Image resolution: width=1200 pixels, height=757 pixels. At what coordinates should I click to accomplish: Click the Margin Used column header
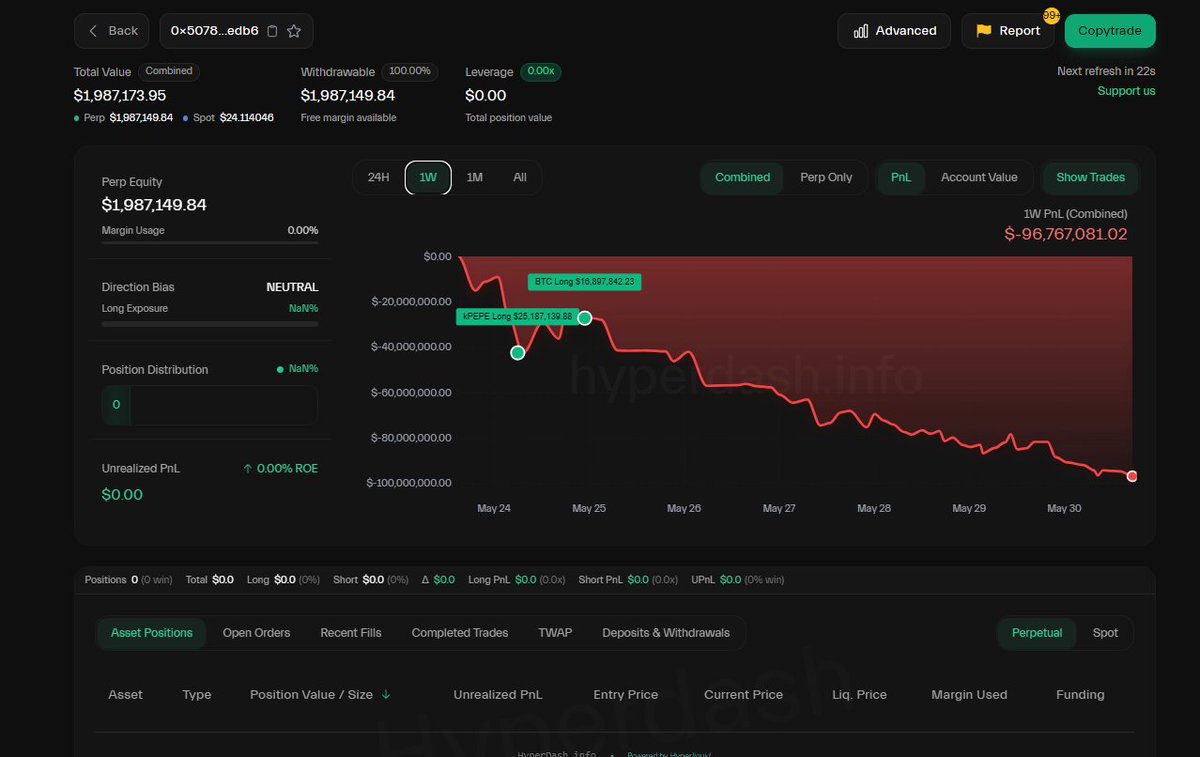click(x=969, y=695)
